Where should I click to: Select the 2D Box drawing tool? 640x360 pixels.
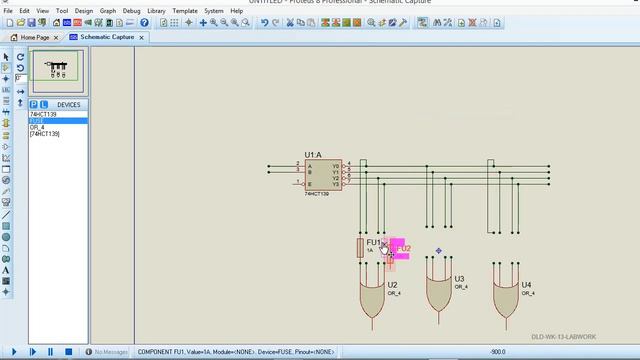click(x=6, y=226)
